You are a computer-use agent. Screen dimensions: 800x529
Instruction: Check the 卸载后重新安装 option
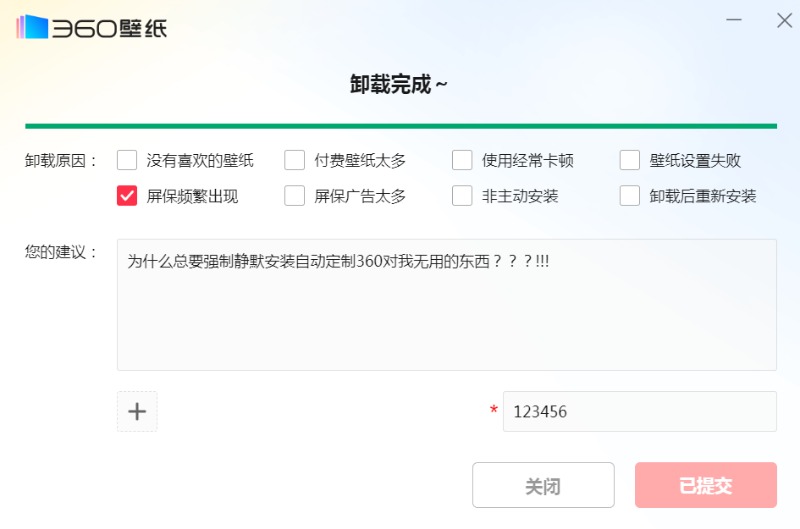tap(630, 195)
